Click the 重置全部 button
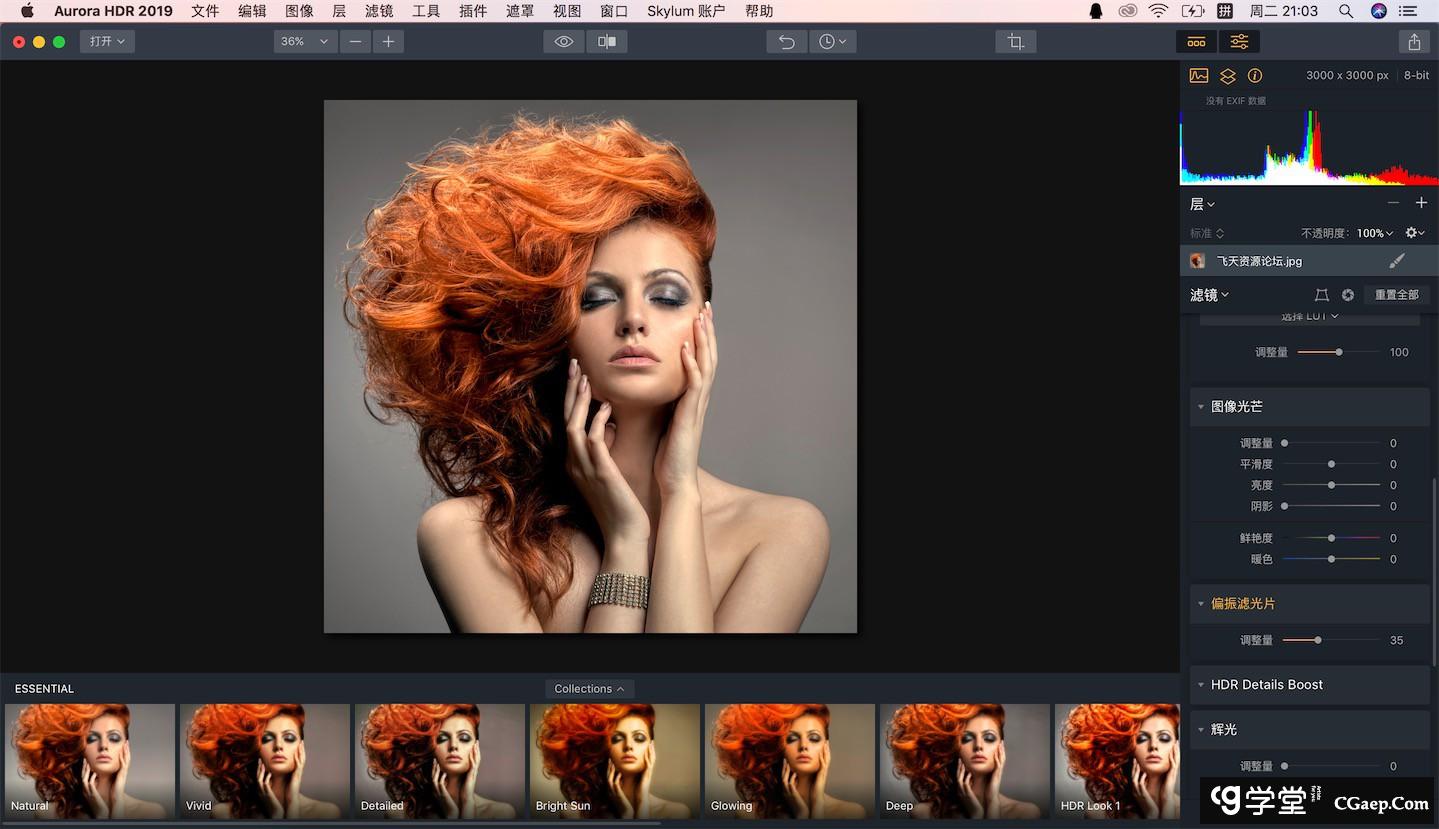The width and height of the screenshot is (1439, 829). click(x=1396, y=295)
